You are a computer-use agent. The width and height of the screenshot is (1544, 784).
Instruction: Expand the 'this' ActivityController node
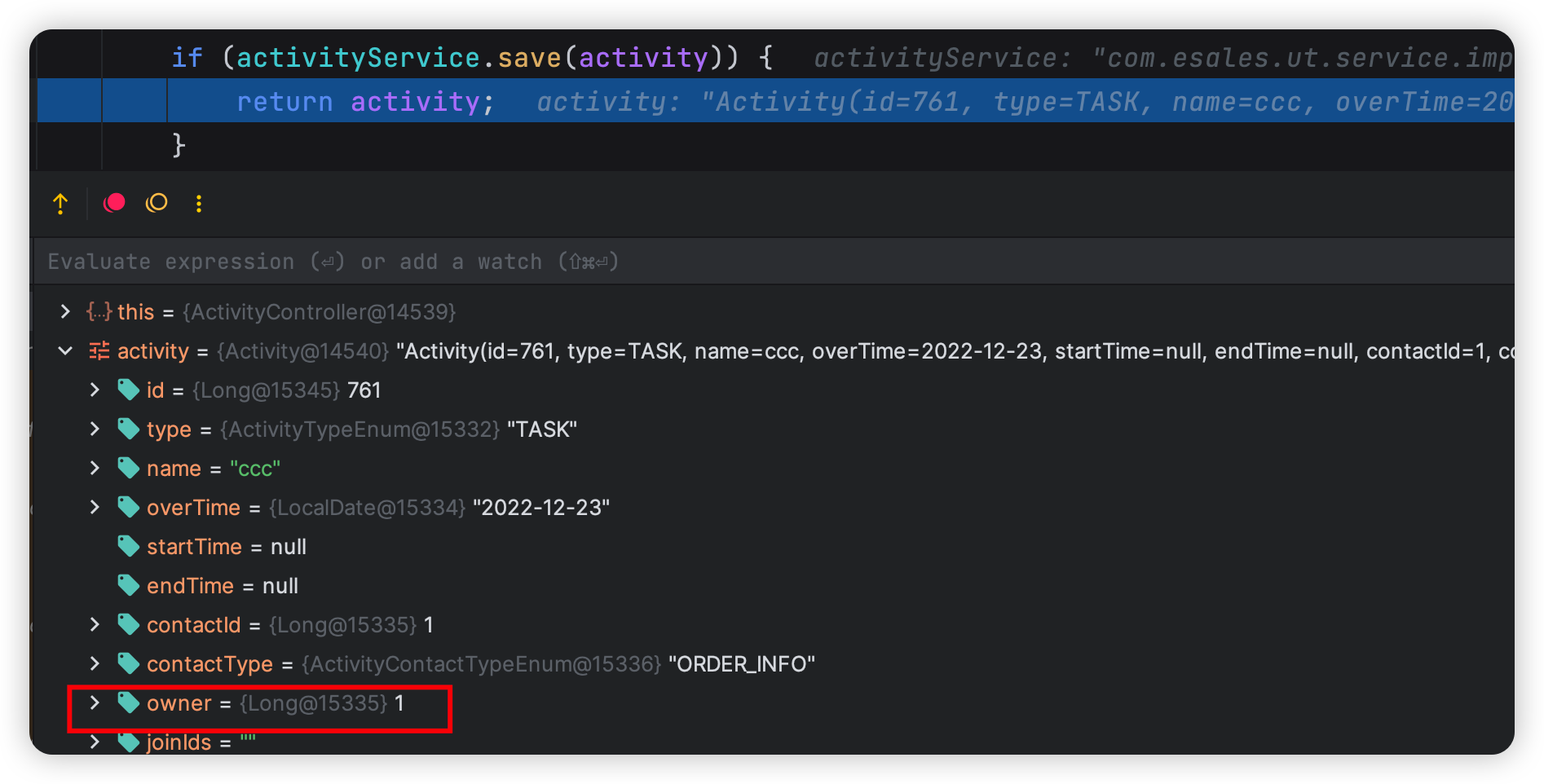[x=65, y=311]
